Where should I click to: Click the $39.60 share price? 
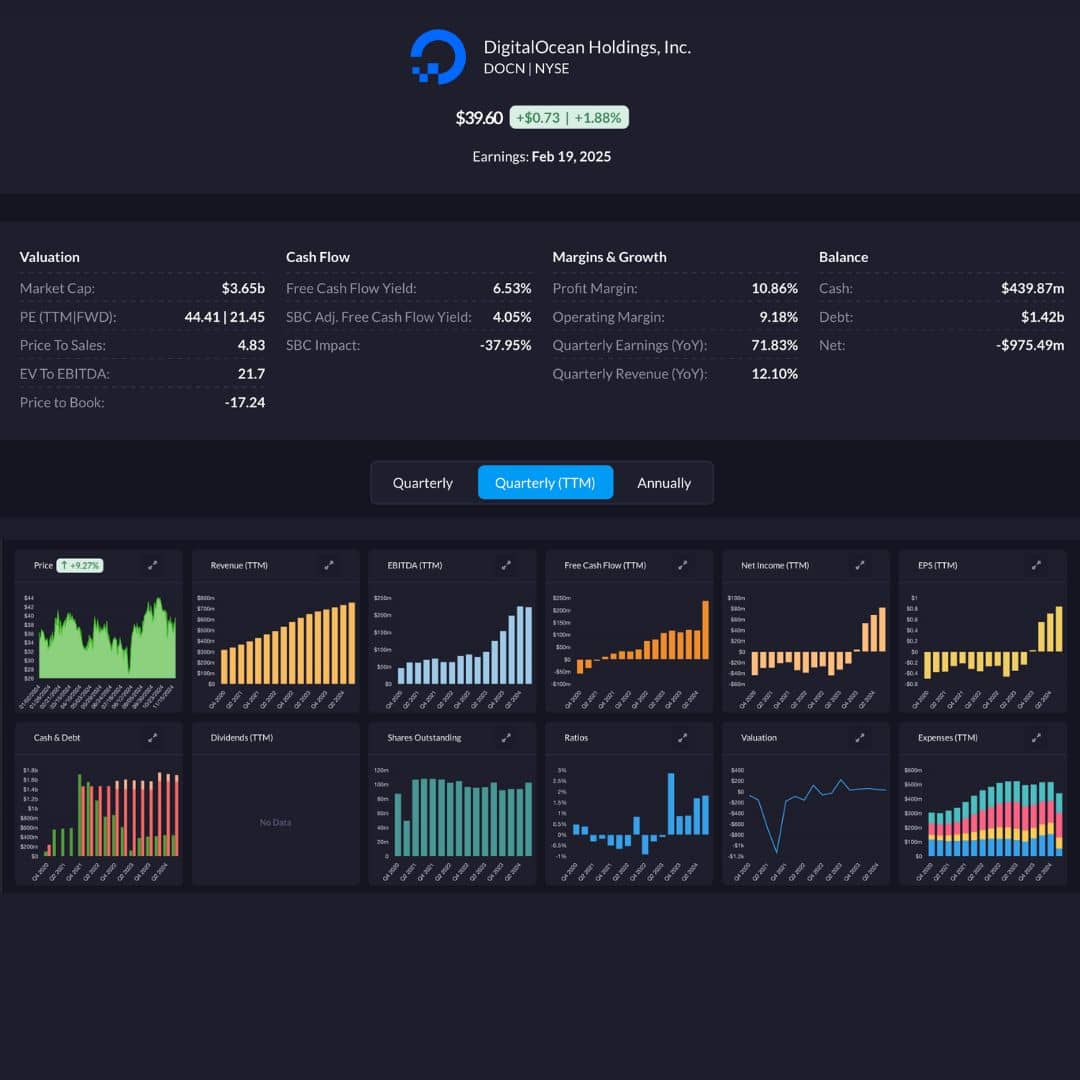pyautogui.click(x=479, y=118)
